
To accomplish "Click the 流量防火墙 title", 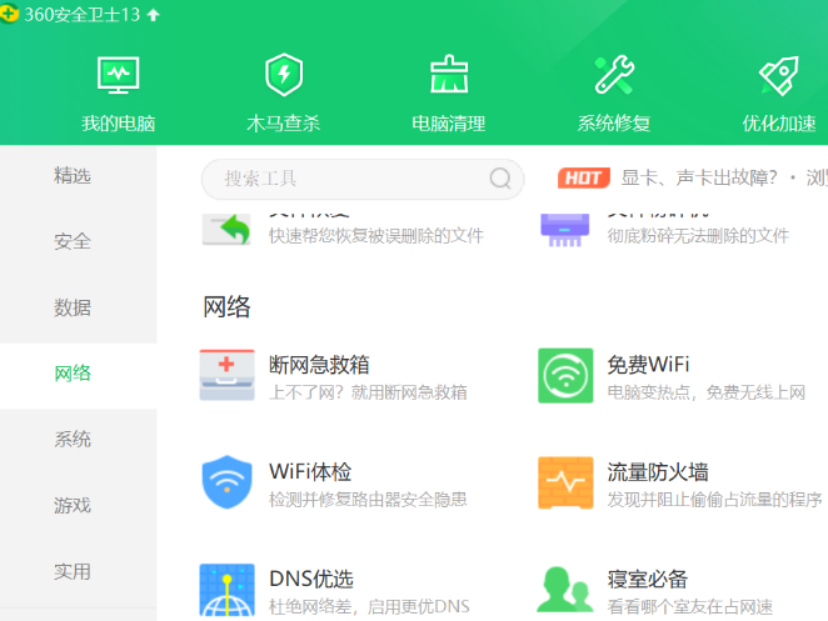I will tap(657, 472).
